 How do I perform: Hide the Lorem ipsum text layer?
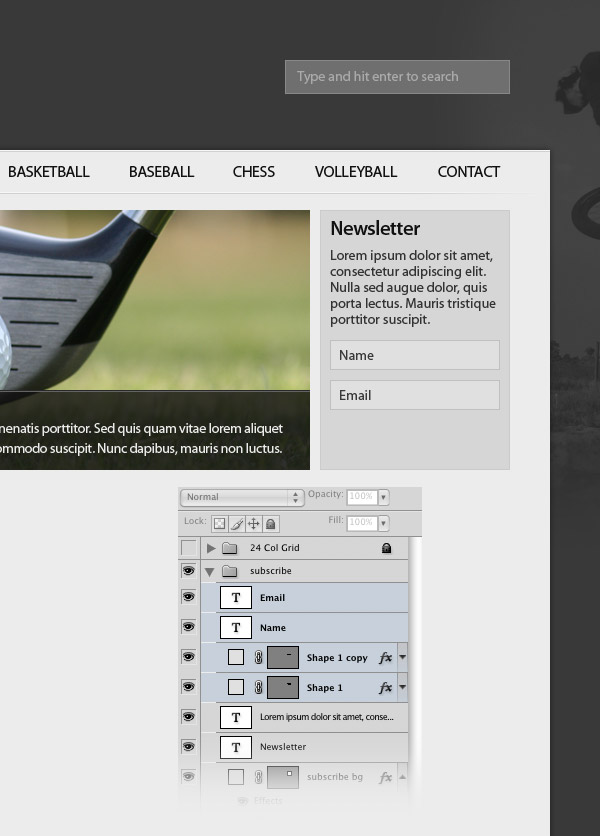[189, 717]
